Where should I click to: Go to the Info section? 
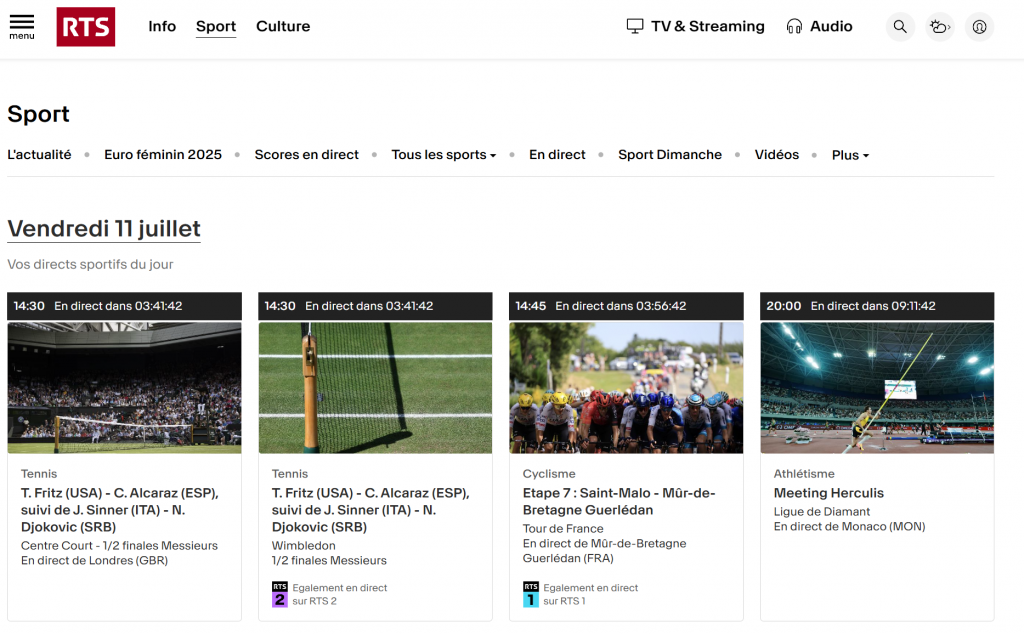(x=162, y=26)
